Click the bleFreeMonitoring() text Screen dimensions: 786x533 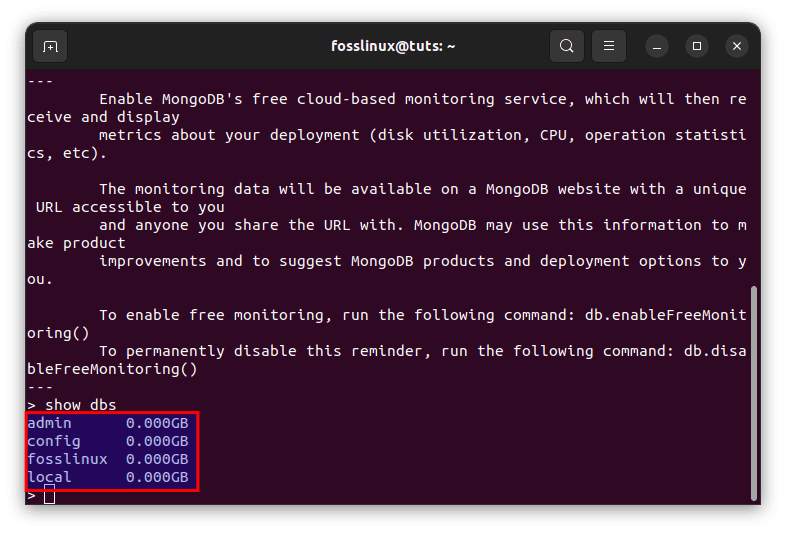(112, 369)
